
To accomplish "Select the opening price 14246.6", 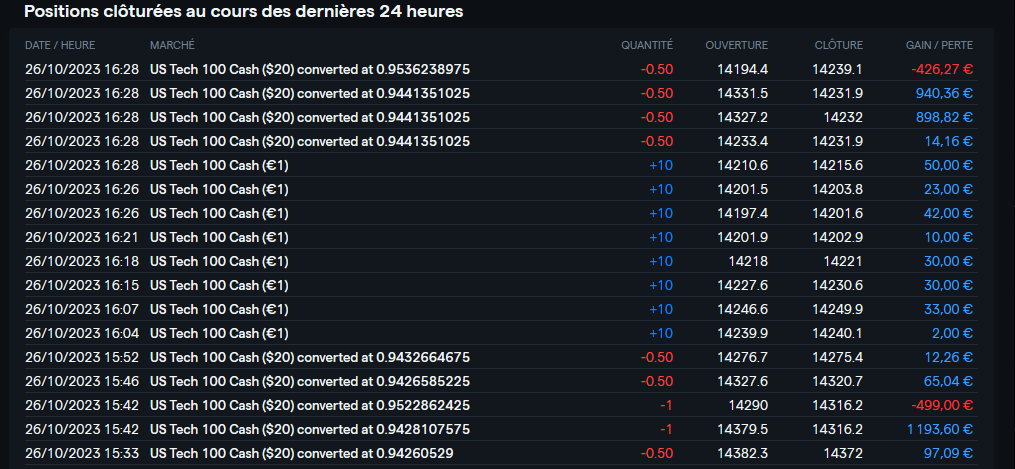I will coord(742,309).
